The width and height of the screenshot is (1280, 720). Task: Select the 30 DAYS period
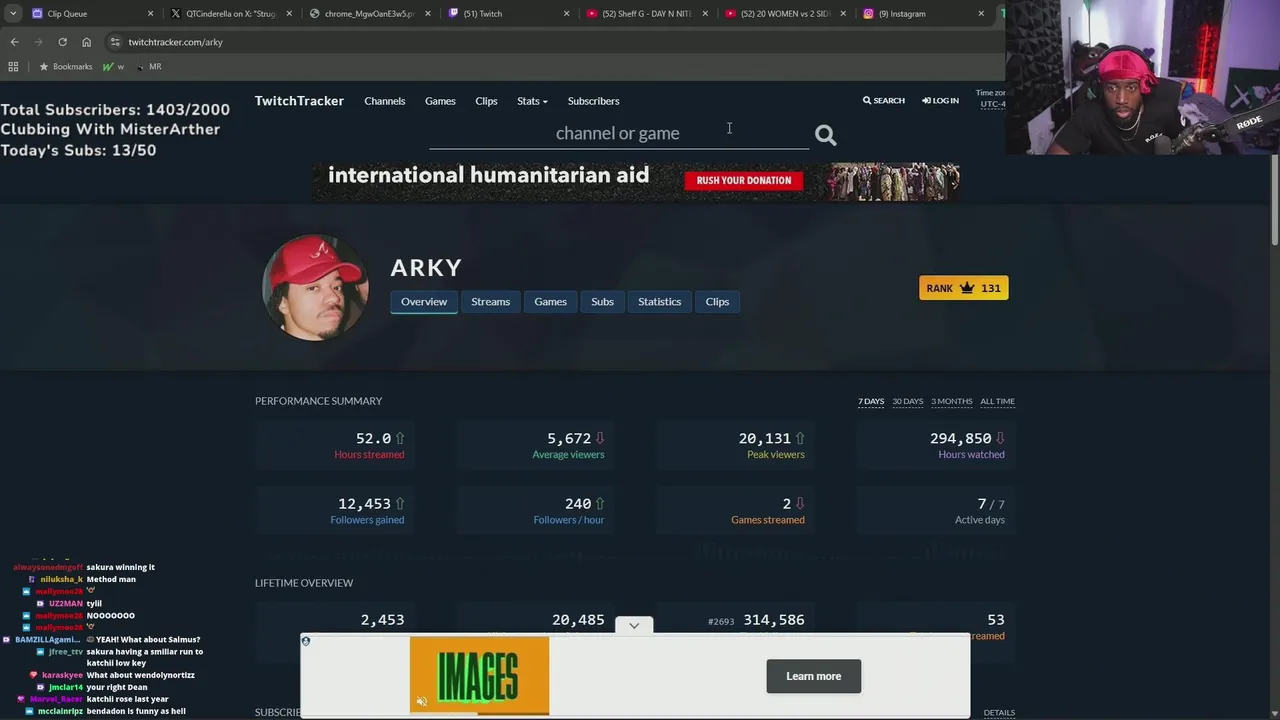907,401
